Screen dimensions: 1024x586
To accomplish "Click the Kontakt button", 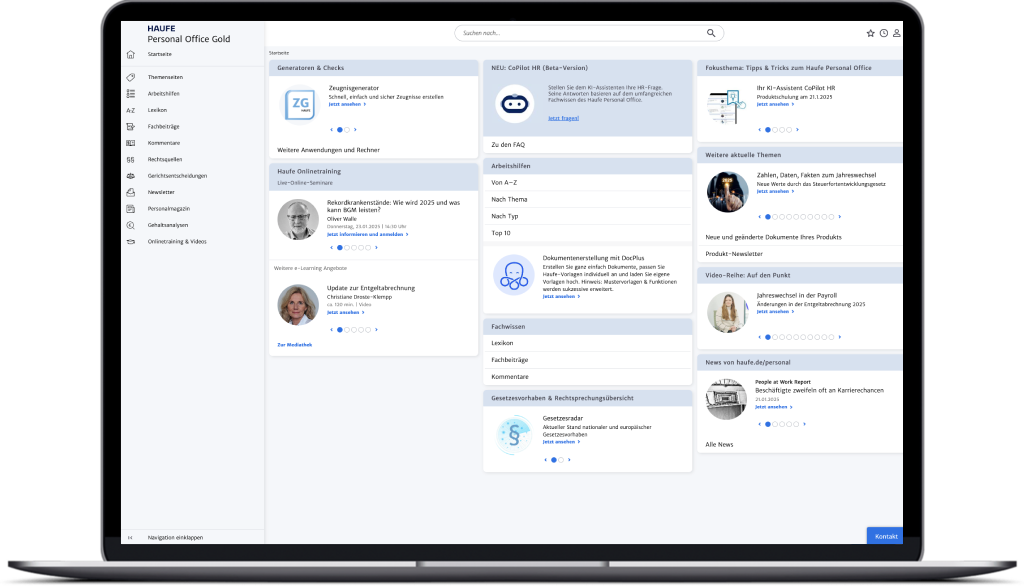I will tap(885, 536).
